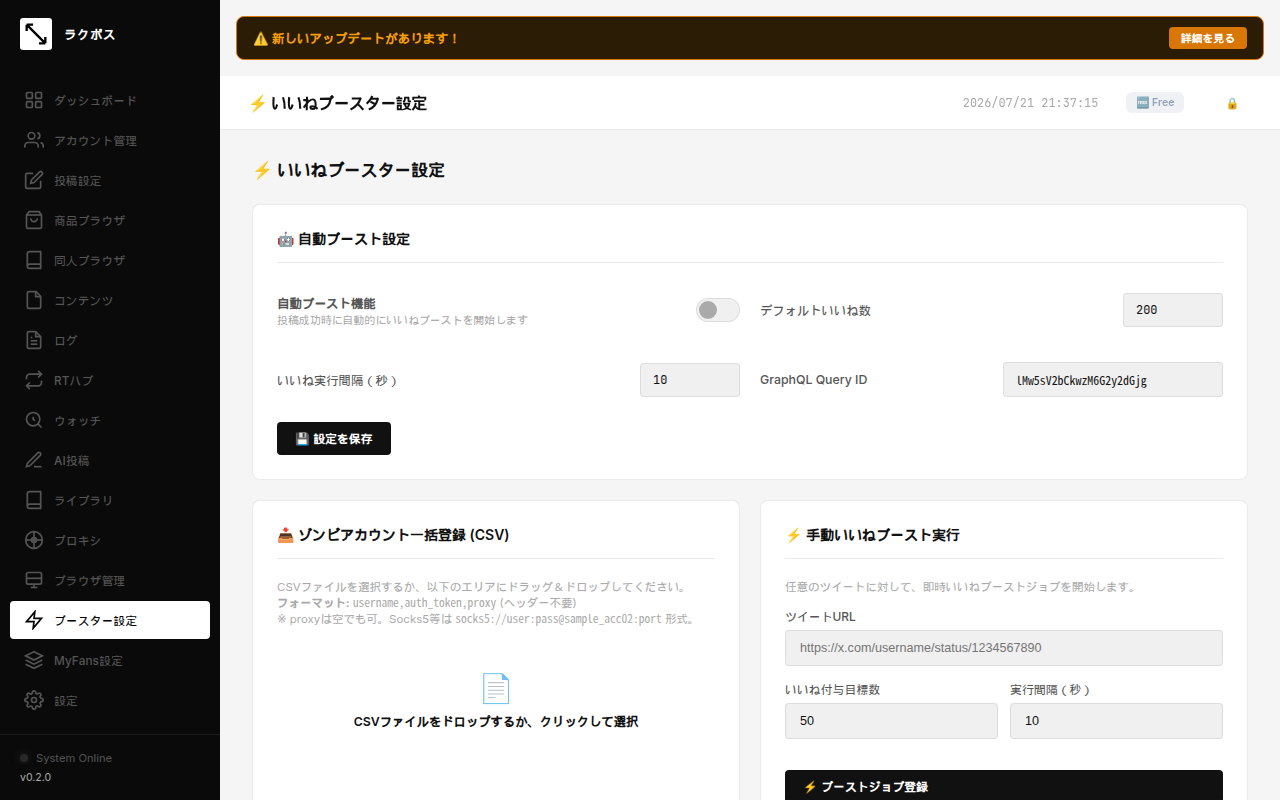Click the いいね付与目標数 field
This screenshot has width=1280, height=800.
[x=891, y=721]
